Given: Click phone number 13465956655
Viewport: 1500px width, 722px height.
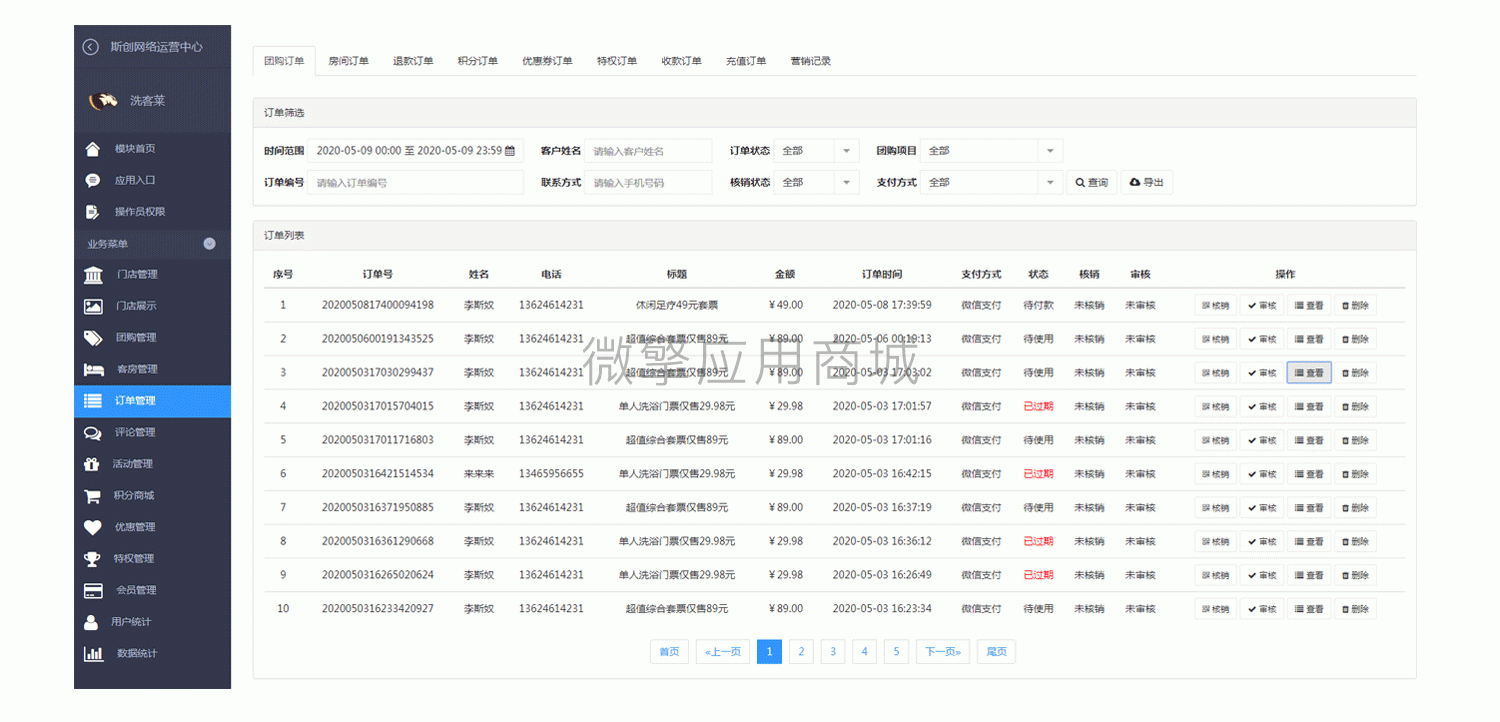Looking at the screenshot, I should pos(551,474).
